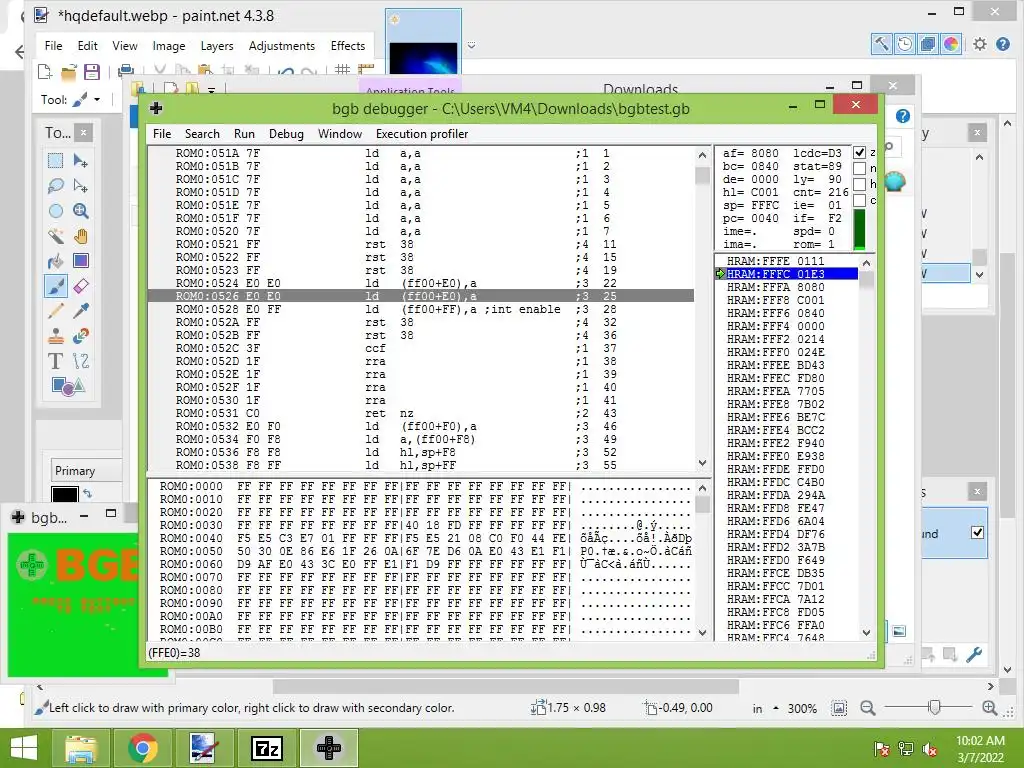1024x768 pixels.
Task: Select the Clone Stamp tool
Action: (x=56, y=336)
